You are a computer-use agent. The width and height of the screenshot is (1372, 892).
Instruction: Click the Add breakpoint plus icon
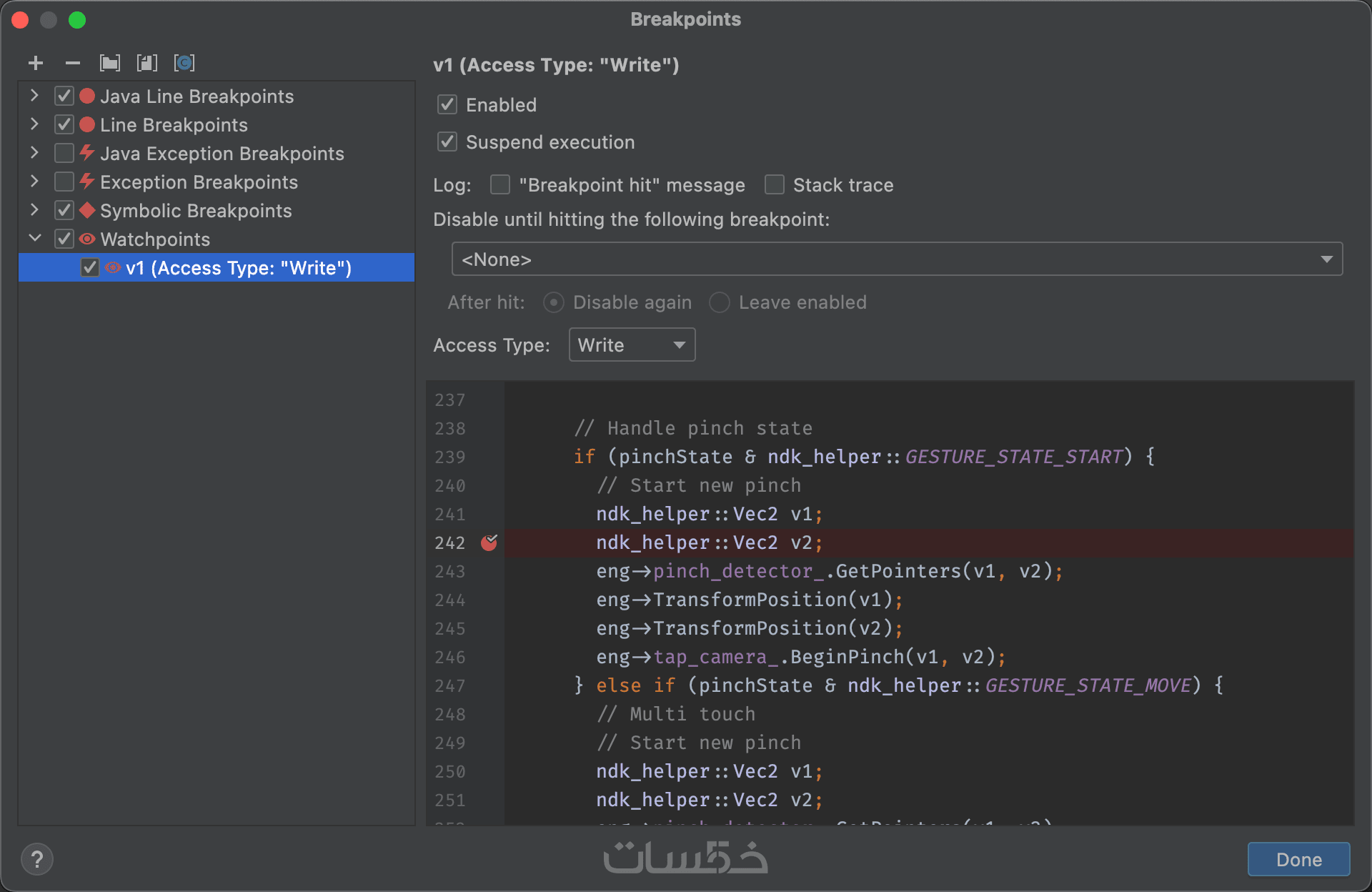pyautogui.click(x=36, y=64)
